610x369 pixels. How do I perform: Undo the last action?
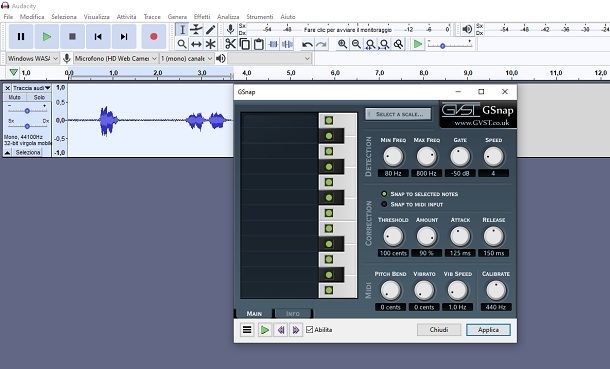(x=307, y=44)
